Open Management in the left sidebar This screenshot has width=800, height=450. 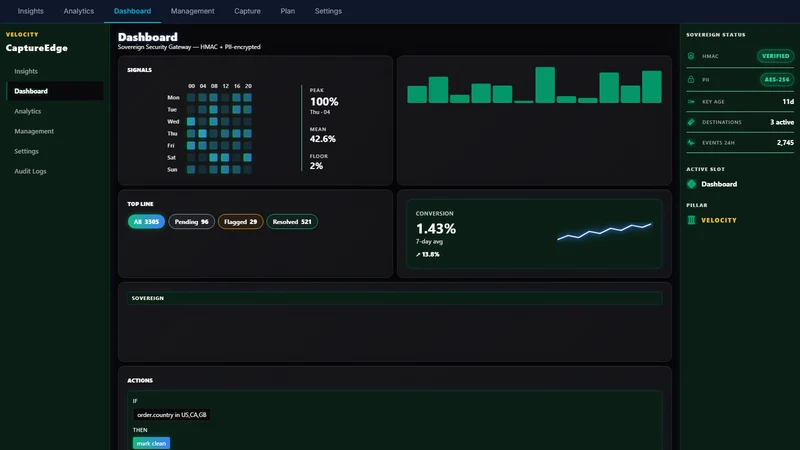(x=55, y=131)
